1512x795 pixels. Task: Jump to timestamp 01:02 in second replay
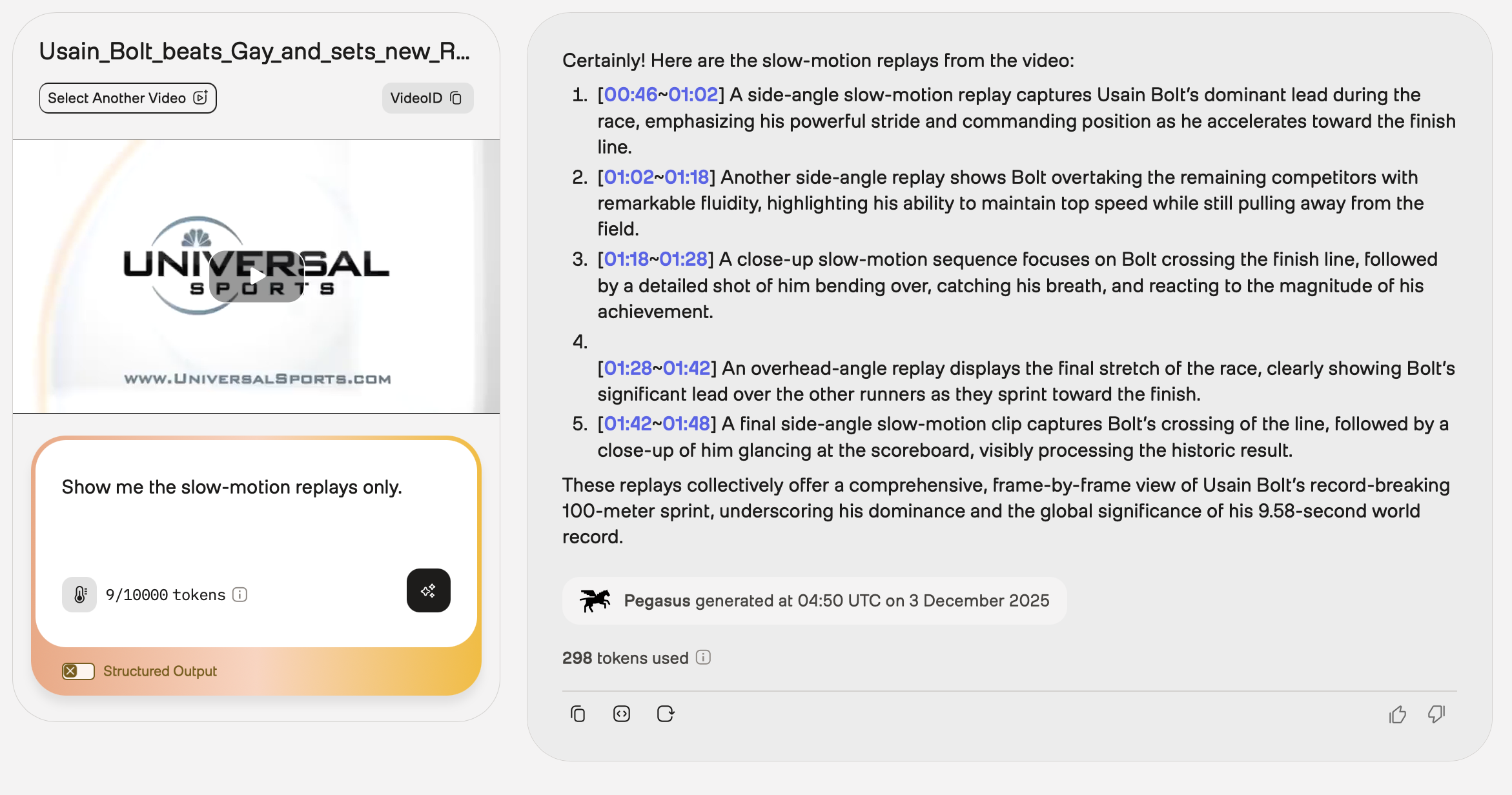pos(629,177)
